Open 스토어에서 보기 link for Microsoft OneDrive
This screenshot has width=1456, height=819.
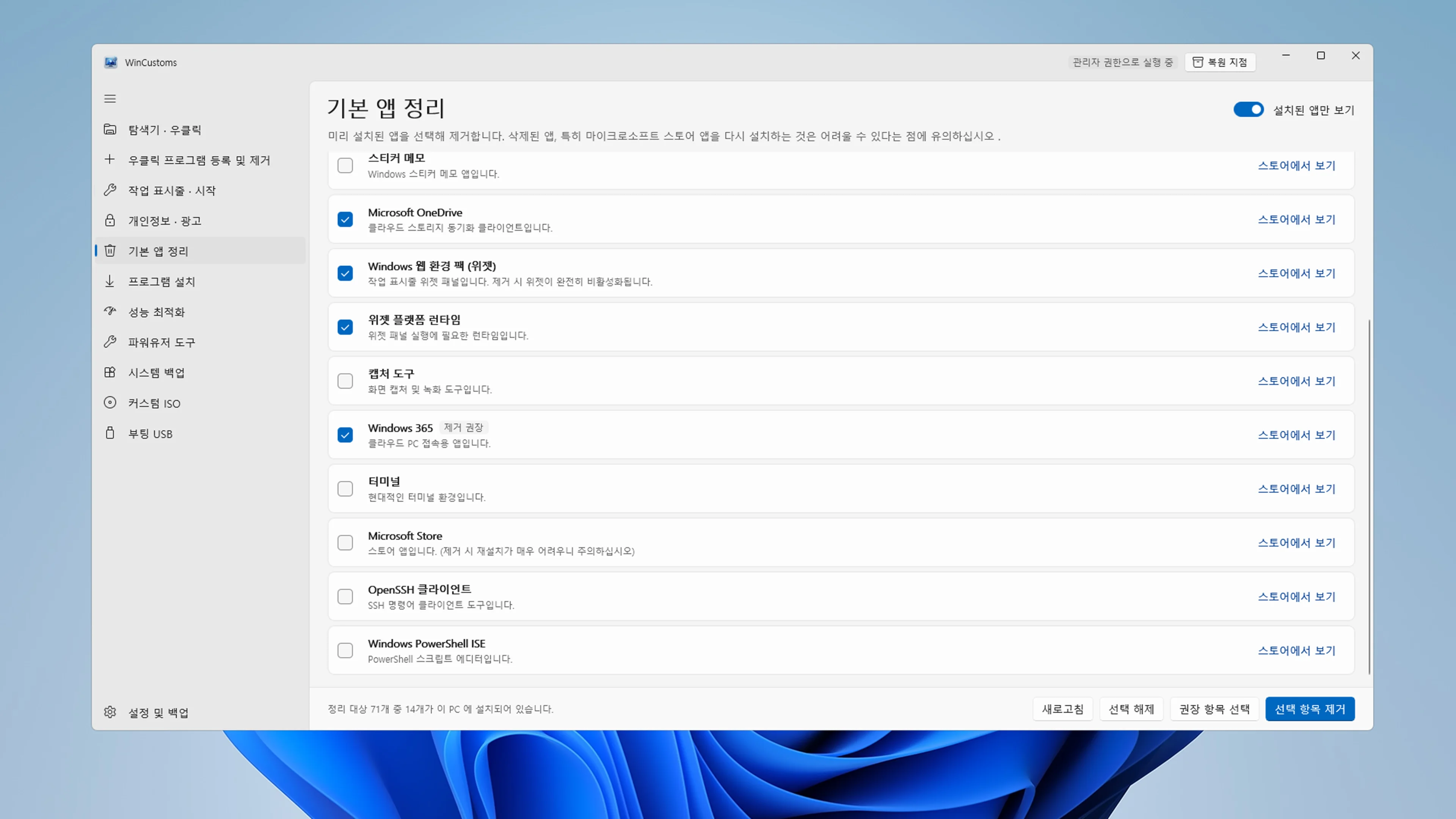click(1297, 219)
